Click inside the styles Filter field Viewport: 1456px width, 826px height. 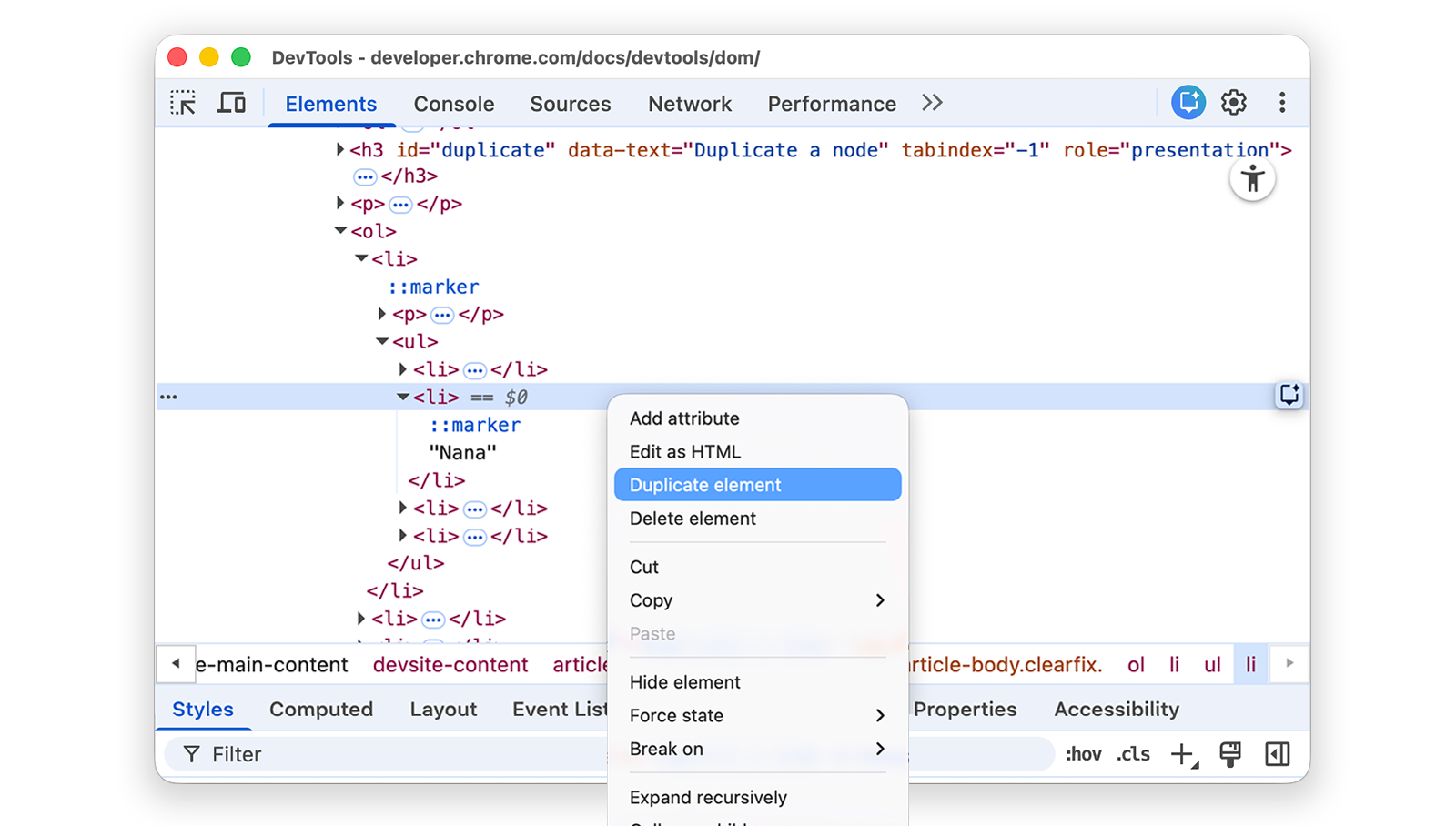point(364,754)
